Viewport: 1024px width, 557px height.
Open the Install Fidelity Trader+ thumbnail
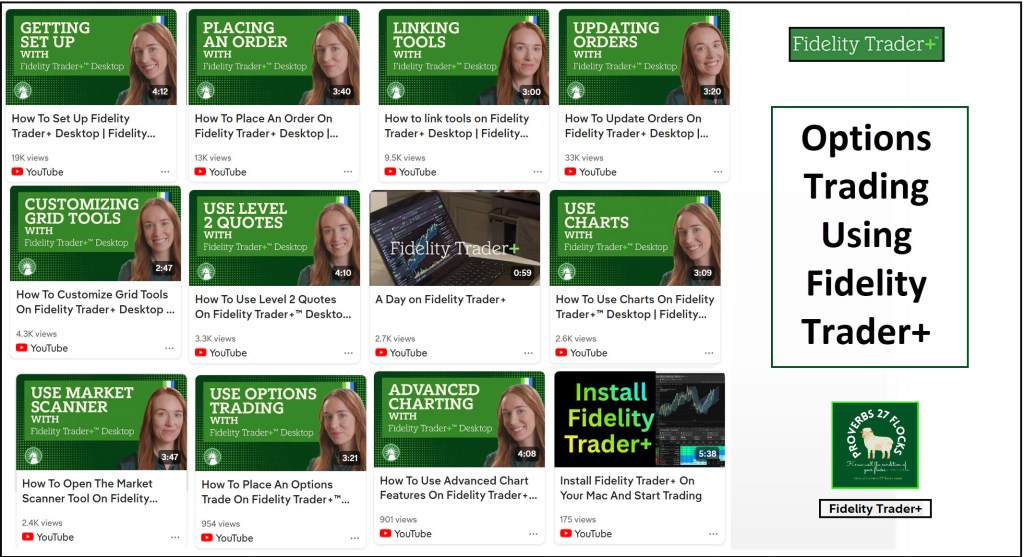(x=639, y=419)
